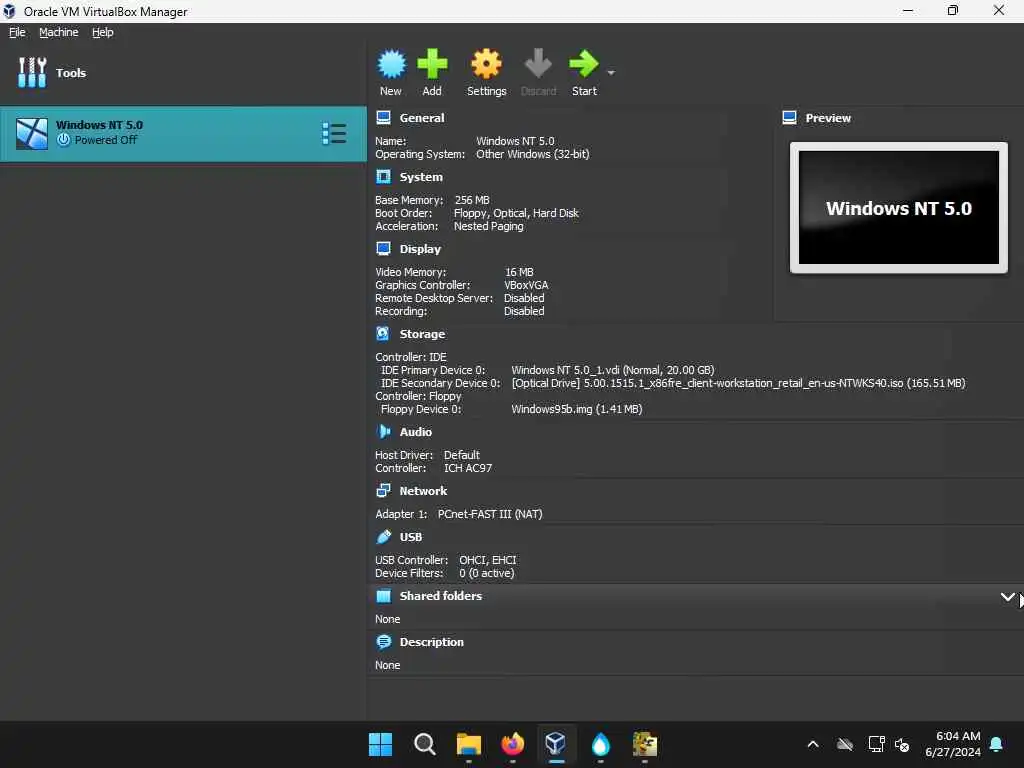Click the Optical Drive ISO file entry
Viewport: 1024px width, 768px height.
click(738, 383)
